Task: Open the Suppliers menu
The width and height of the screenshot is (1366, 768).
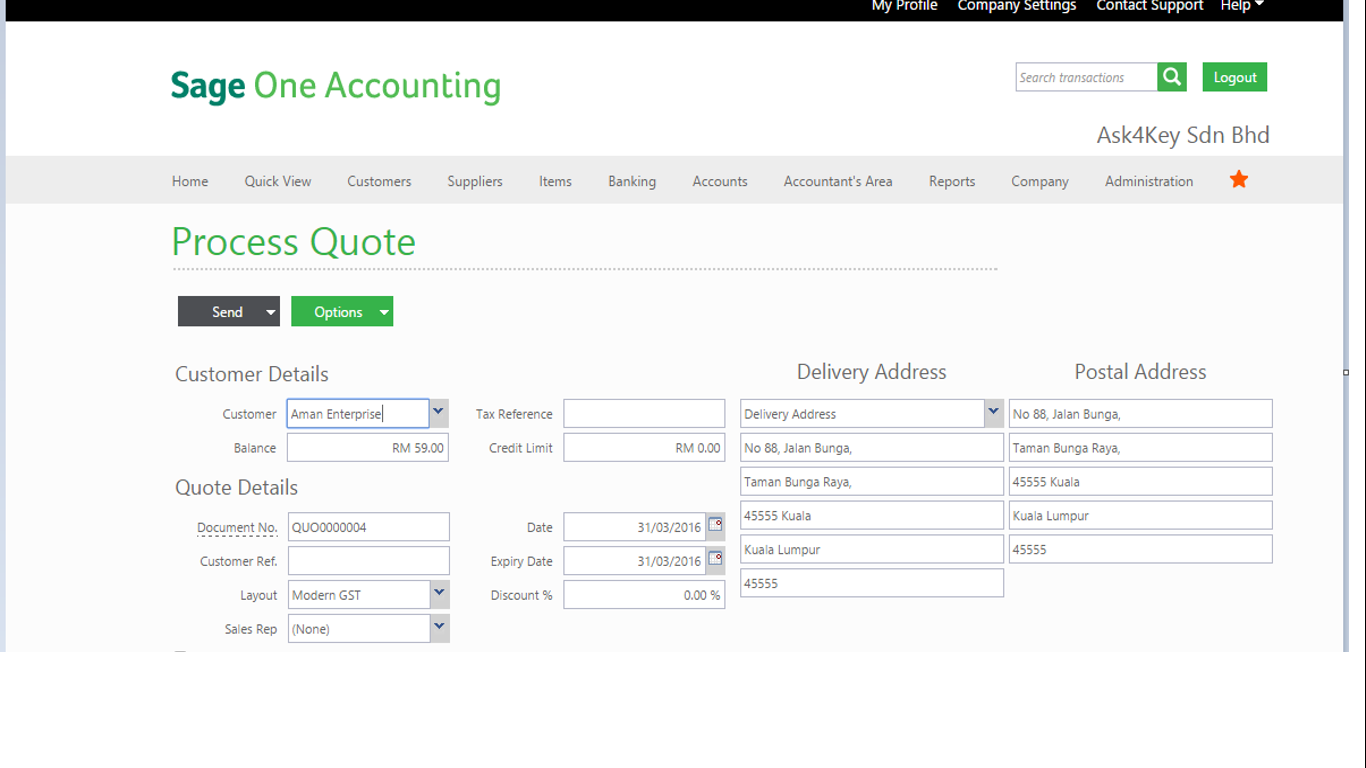Action: coord(475,181)
